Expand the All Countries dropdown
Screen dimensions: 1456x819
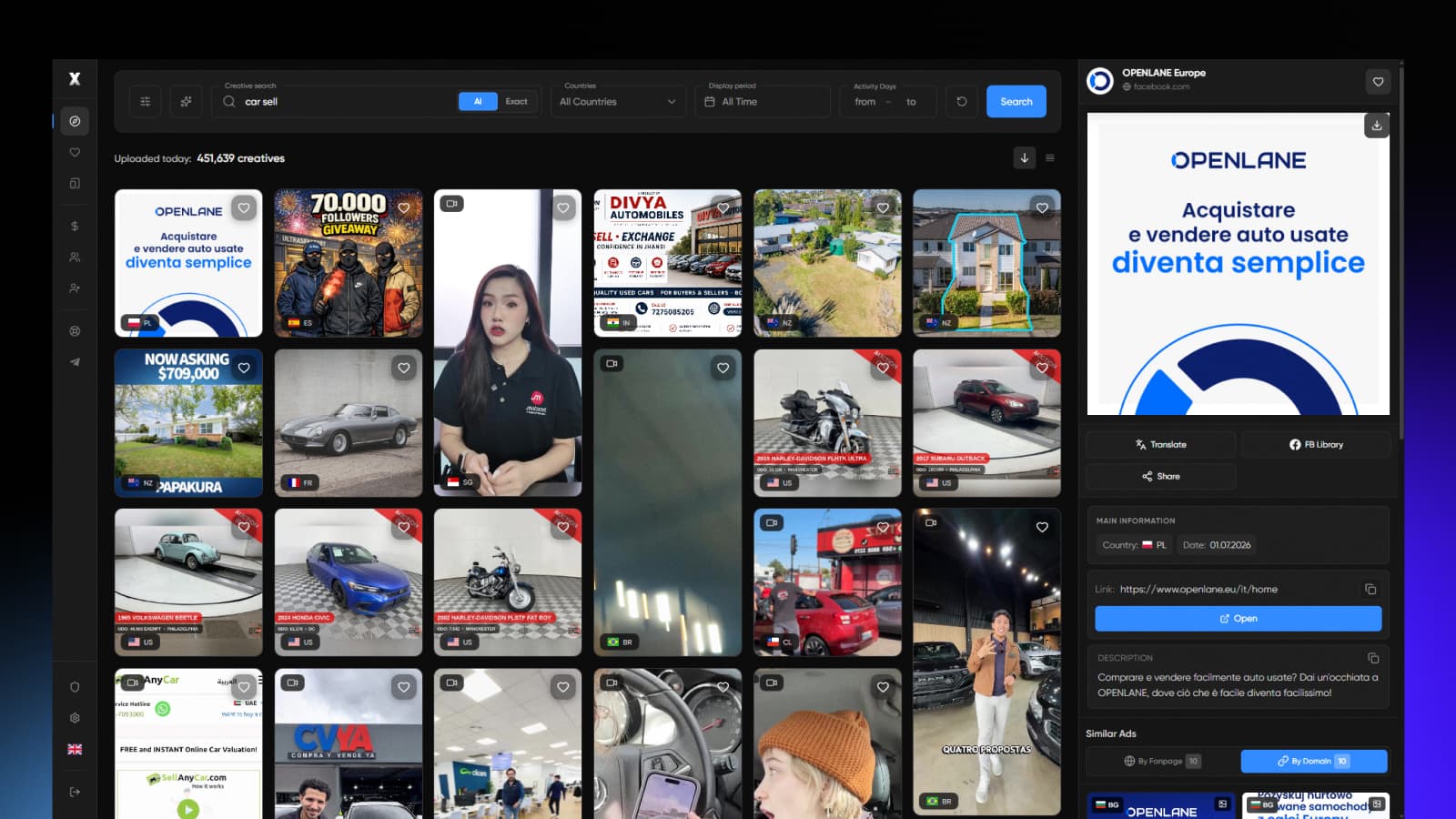tap(617, 102)
